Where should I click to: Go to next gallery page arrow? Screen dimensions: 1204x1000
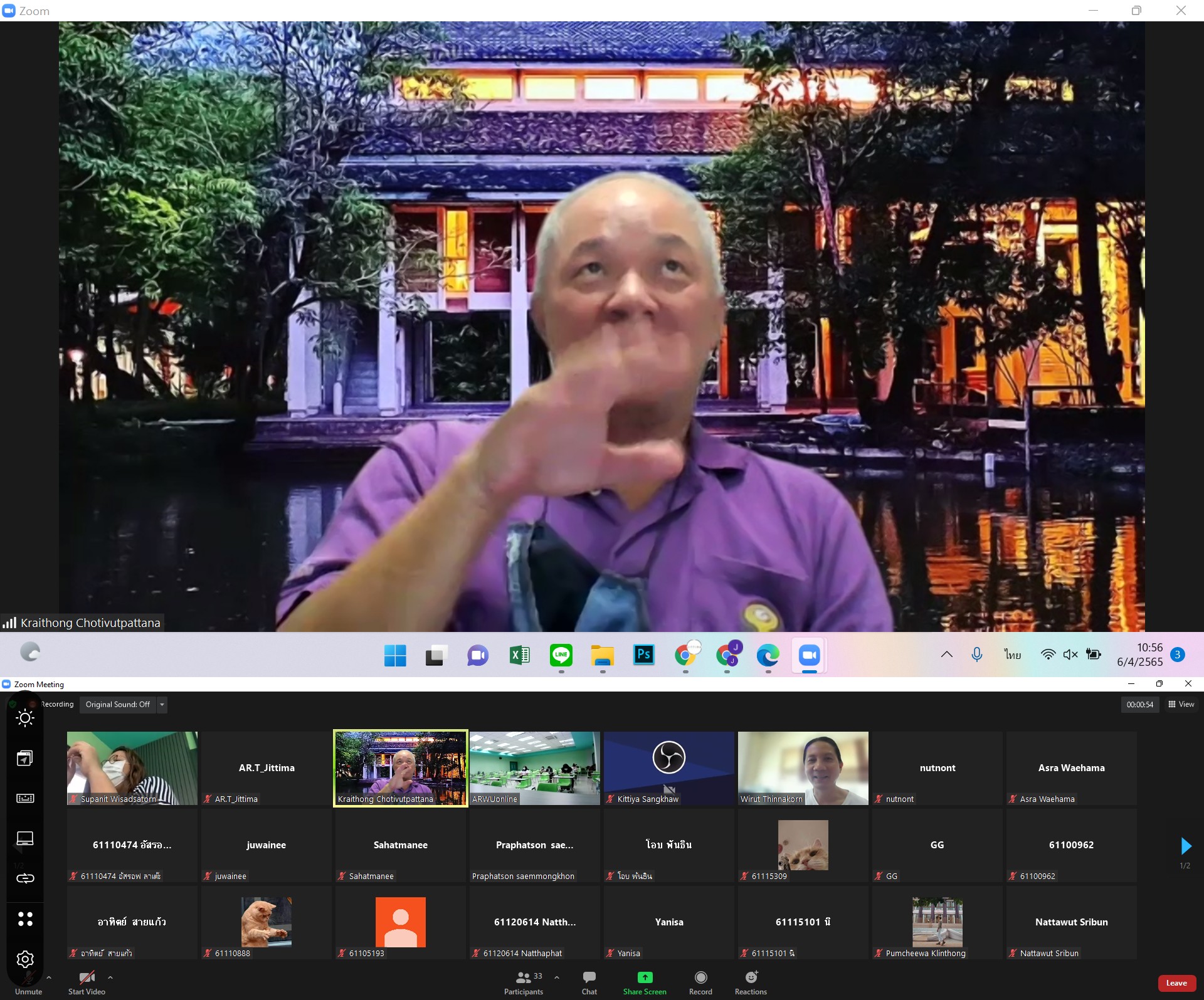[x=1185, y=846]
